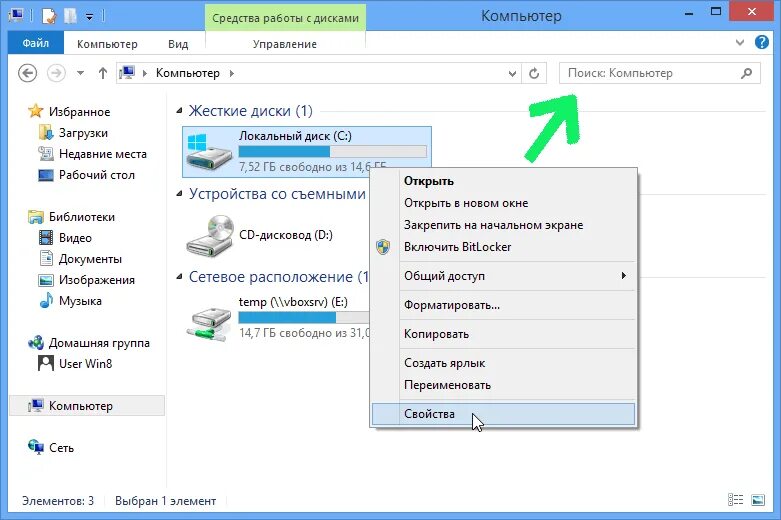The width and height of the screenshot is (781, 520).
Task: Open the Музыка library
Action: (x=80, y=301)
